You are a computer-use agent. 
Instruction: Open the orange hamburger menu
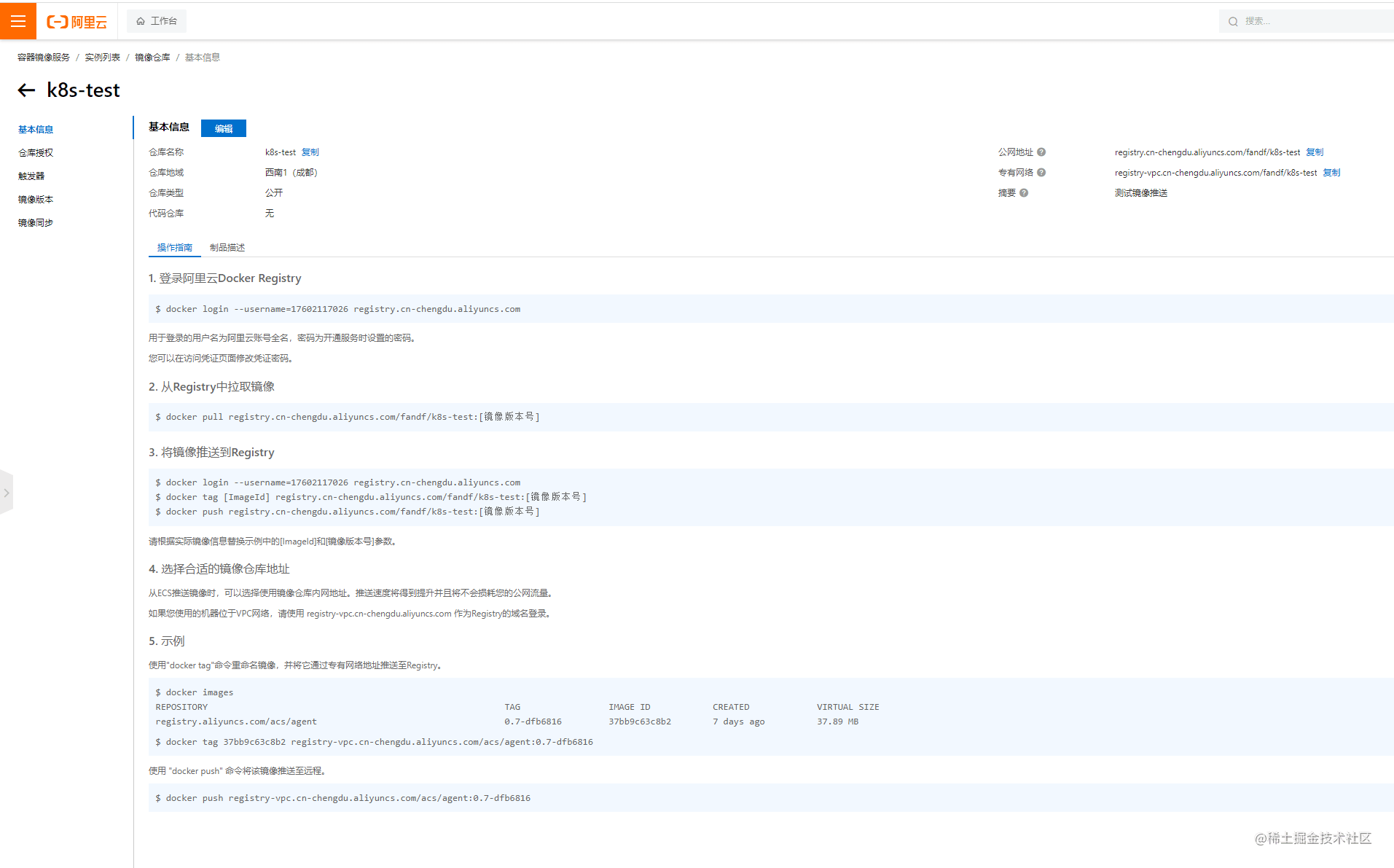coord(18,21)
